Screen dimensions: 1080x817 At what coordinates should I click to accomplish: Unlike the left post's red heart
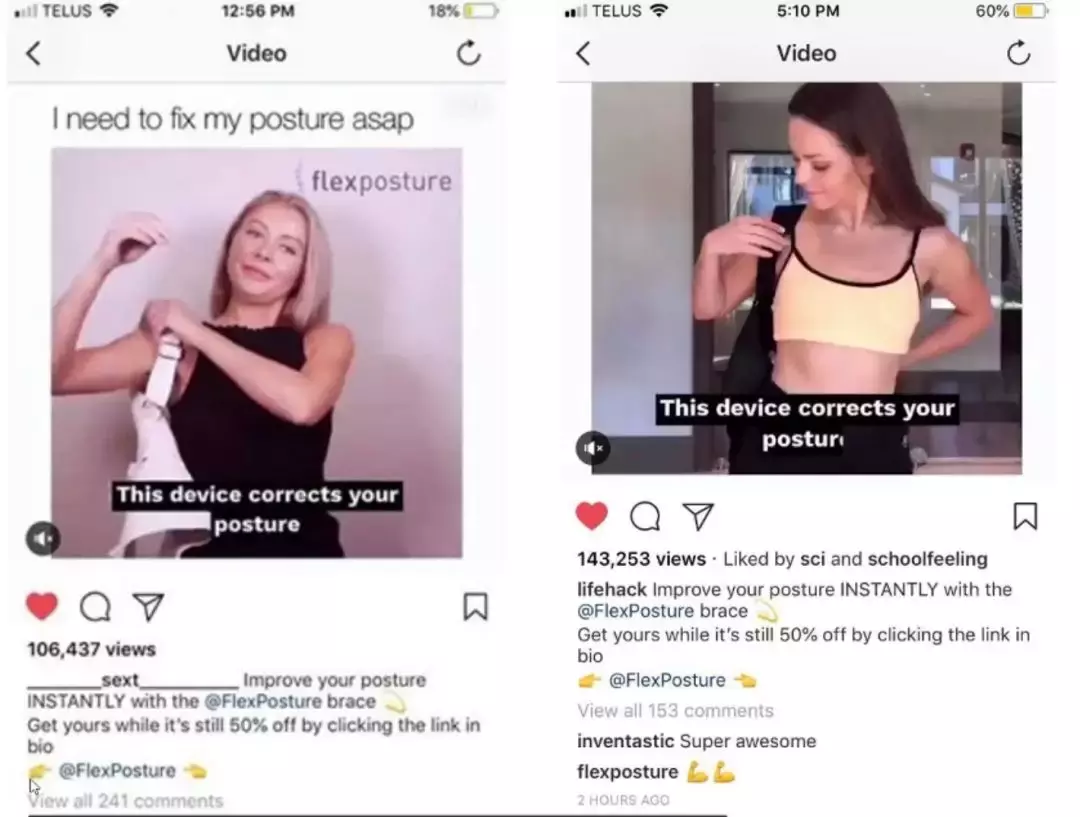click(x=42, y=606)
